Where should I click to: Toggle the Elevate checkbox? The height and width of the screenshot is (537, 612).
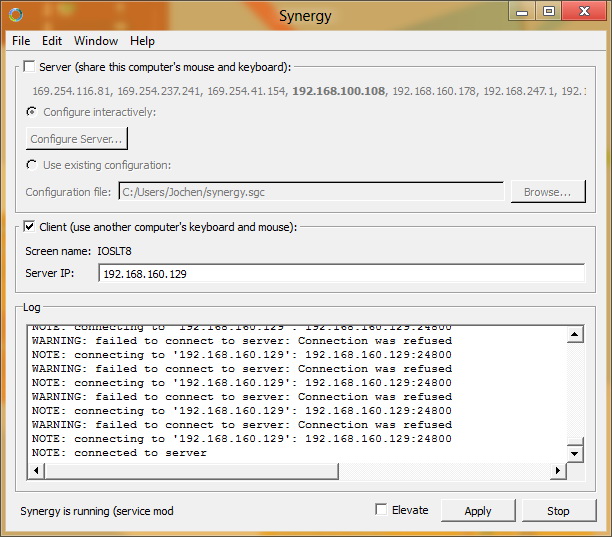(381, 510)
